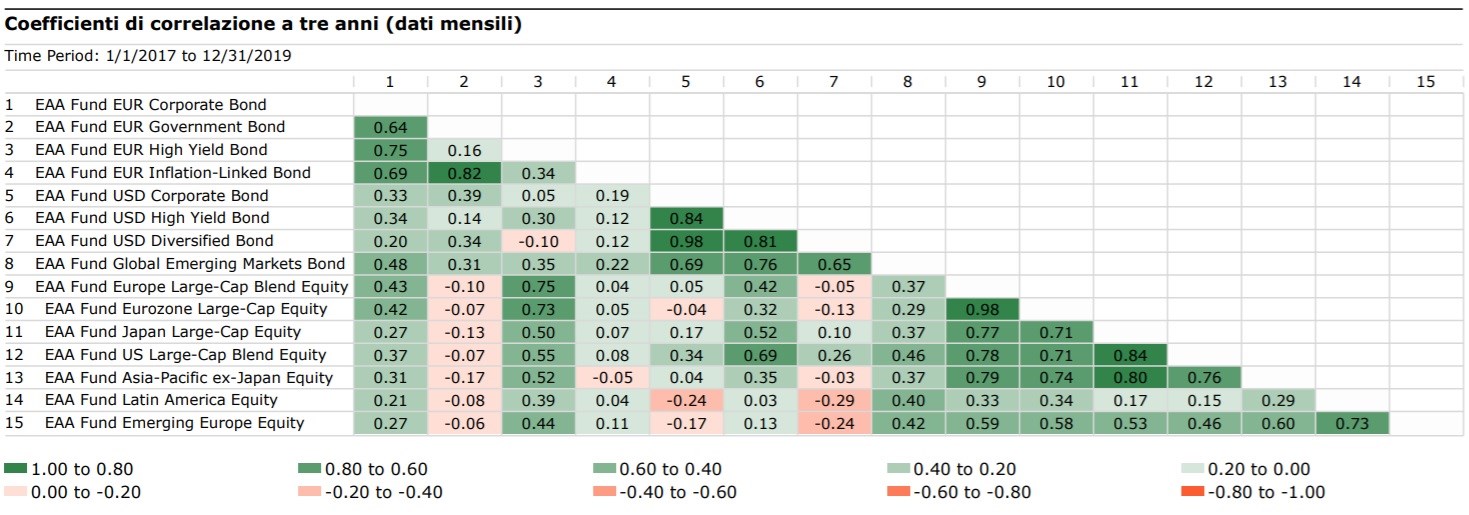Screen dimensions: 1469x515
Task: Click the EAA Fund Japan Large-Cap Equity label
Action: (x=172, y=332)
